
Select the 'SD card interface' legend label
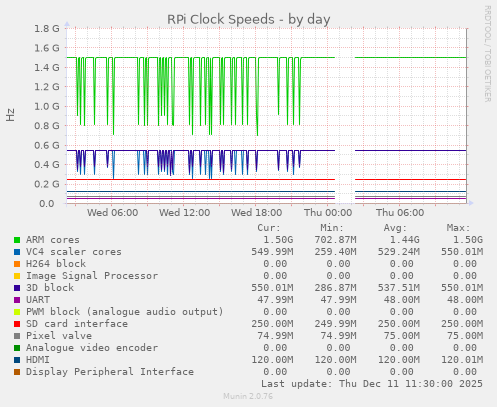(77, 324)
